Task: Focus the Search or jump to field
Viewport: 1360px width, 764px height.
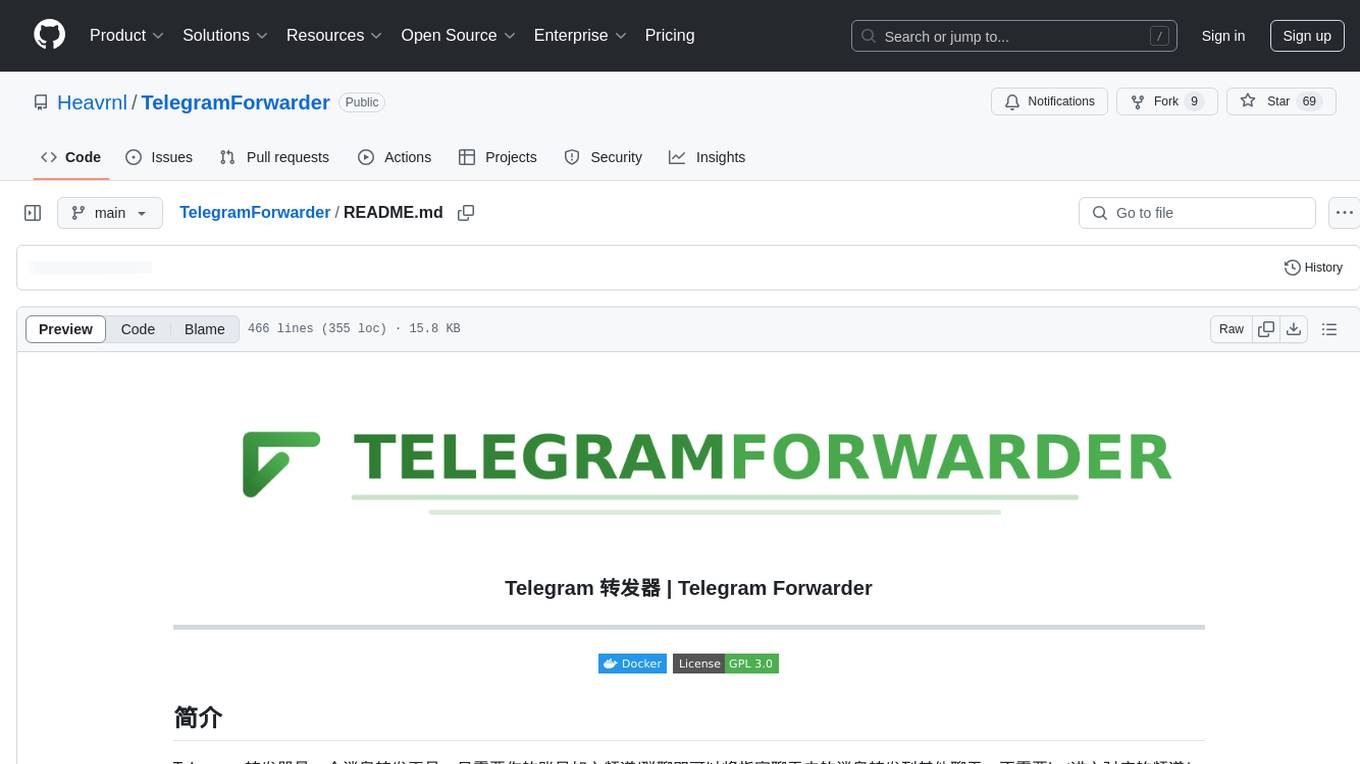Action: tap(1012, 36)
